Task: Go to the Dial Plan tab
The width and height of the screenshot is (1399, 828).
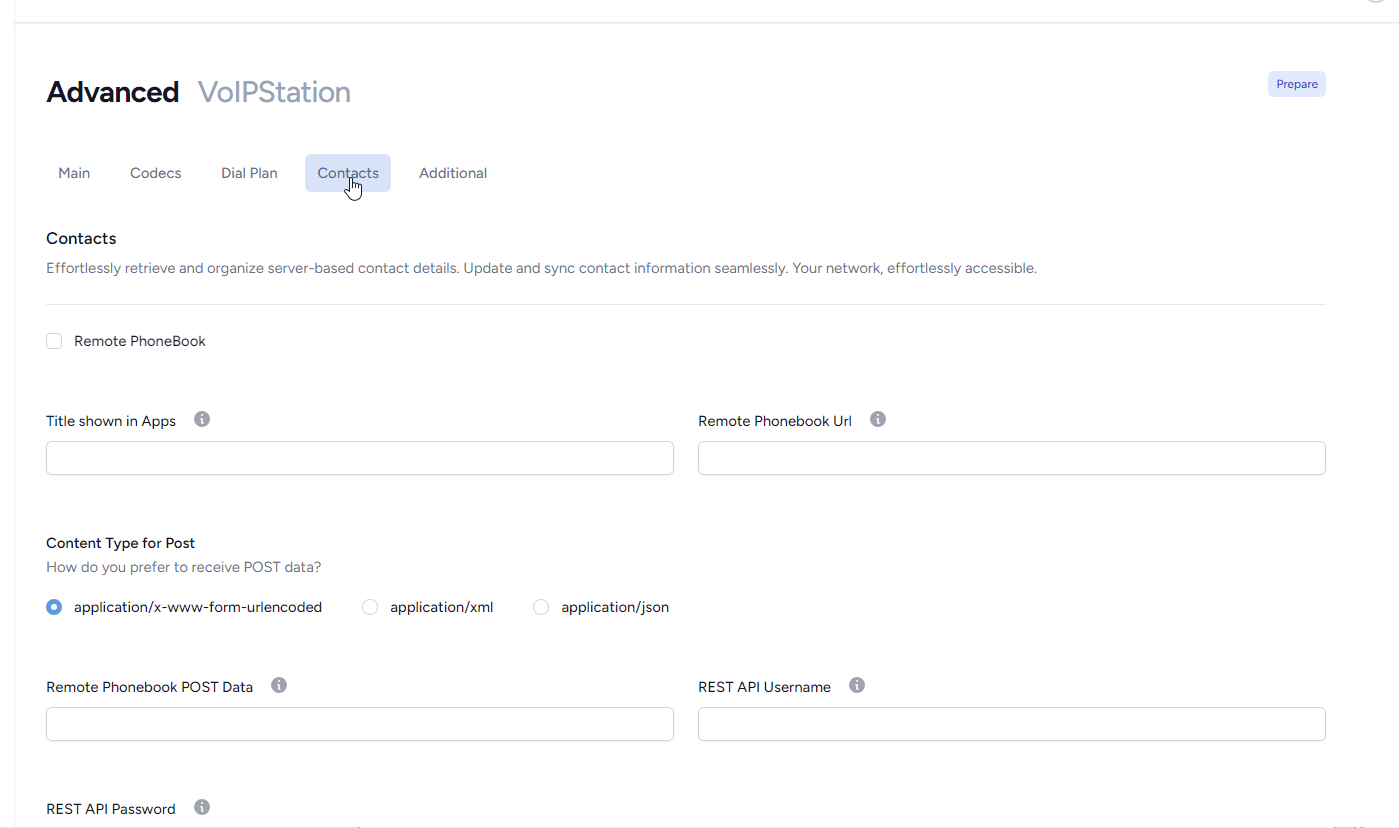Action: 249,173
